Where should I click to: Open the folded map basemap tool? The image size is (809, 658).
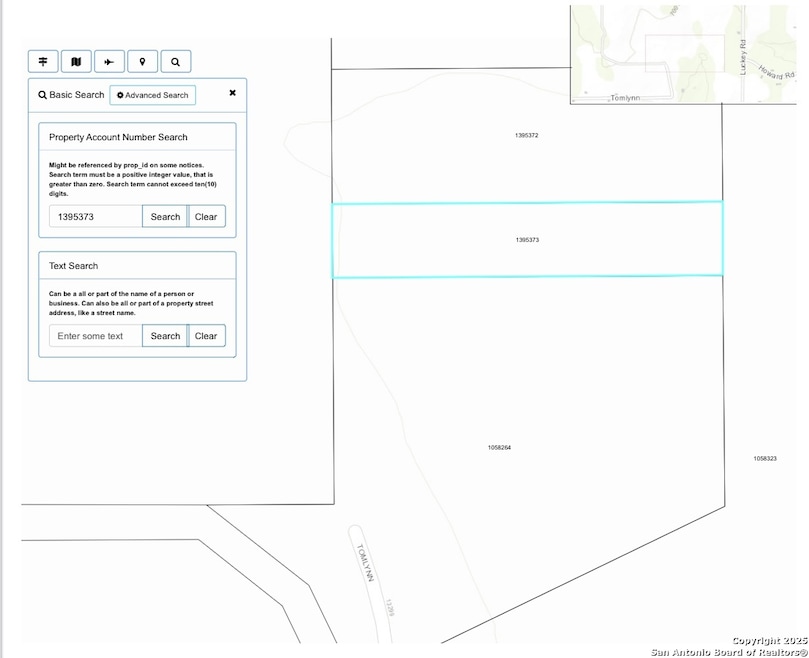(x=76, y=62)
